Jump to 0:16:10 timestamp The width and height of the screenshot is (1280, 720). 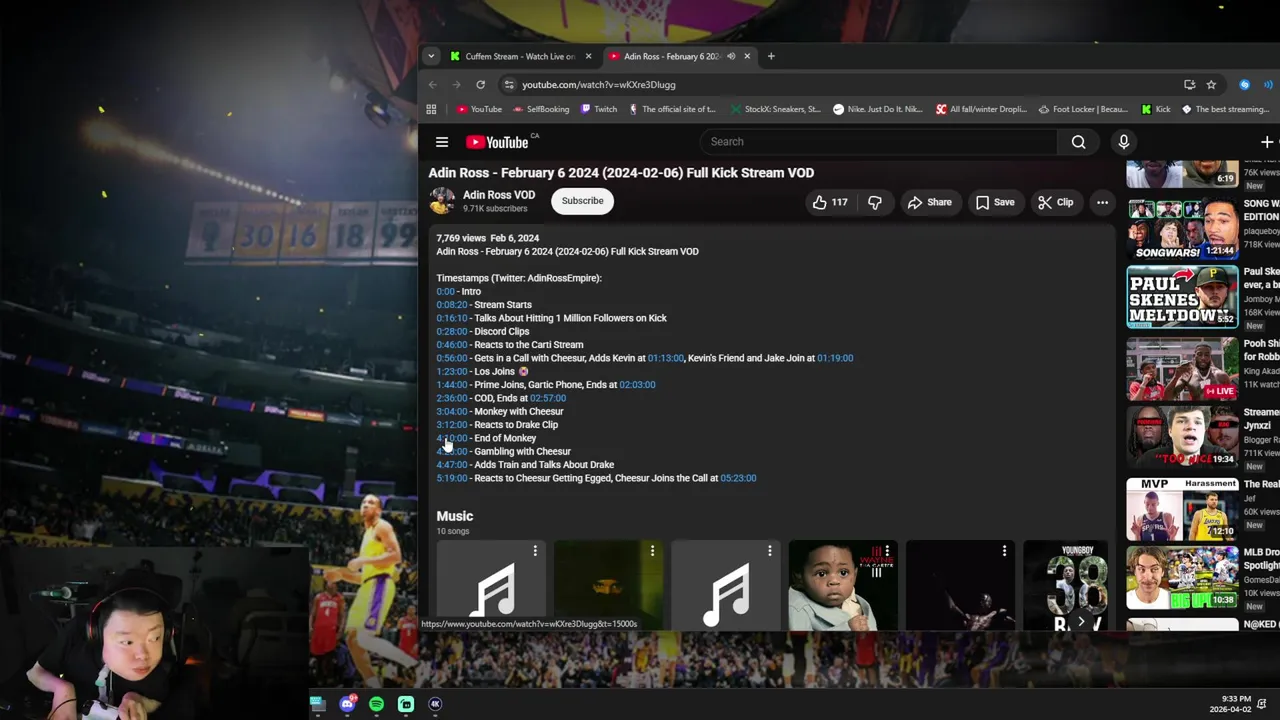click(x=452, y=318)
